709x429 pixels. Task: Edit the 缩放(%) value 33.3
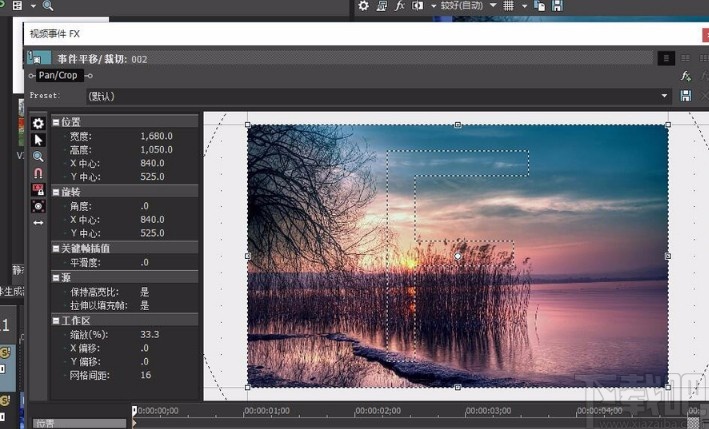click(150, 335)
